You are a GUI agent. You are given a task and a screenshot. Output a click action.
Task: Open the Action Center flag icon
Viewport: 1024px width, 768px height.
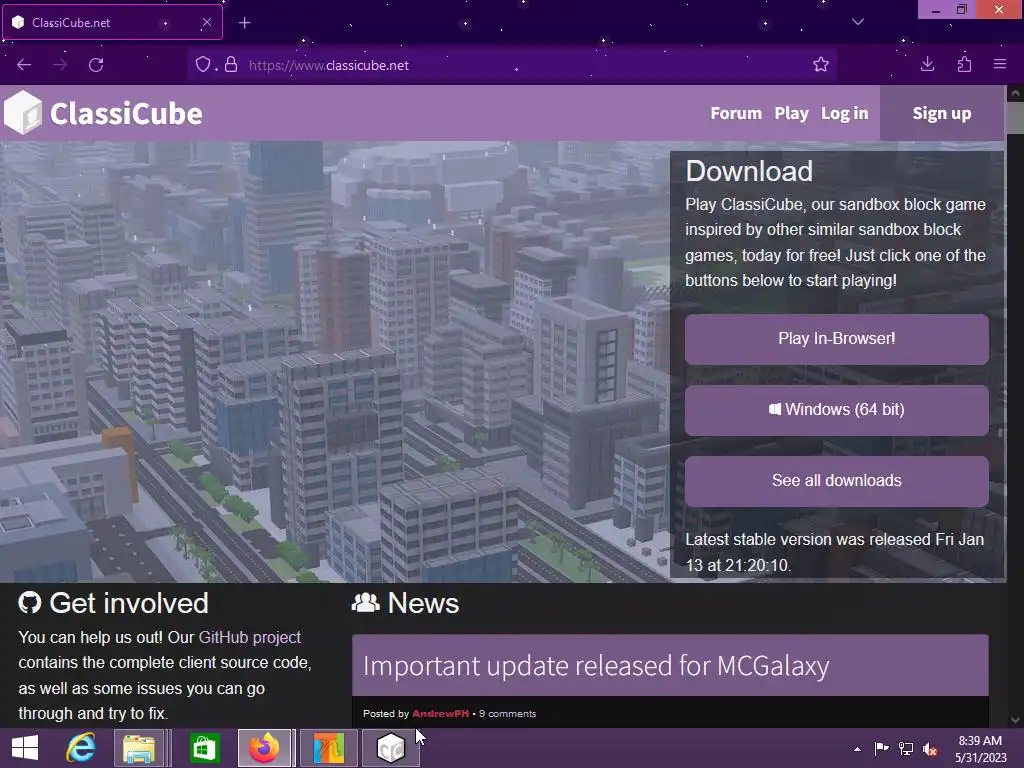coord(881,748)
